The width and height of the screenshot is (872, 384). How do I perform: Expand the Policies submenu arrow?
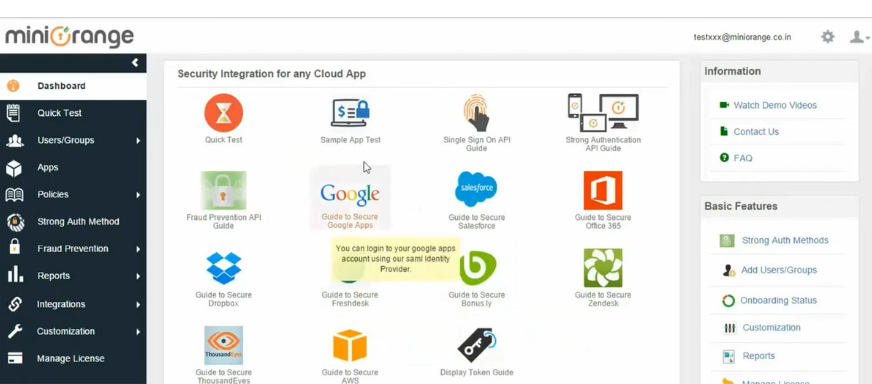coord(138,195)
